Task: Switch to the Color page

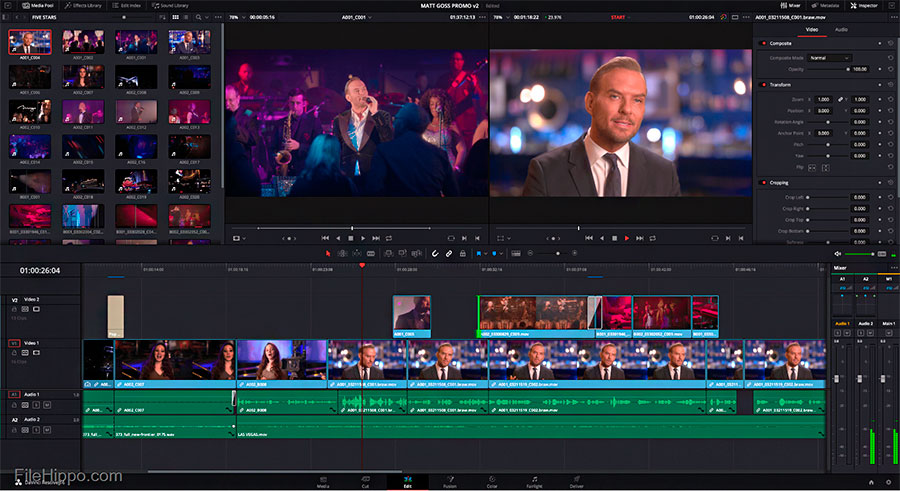Action: point(492,482)
